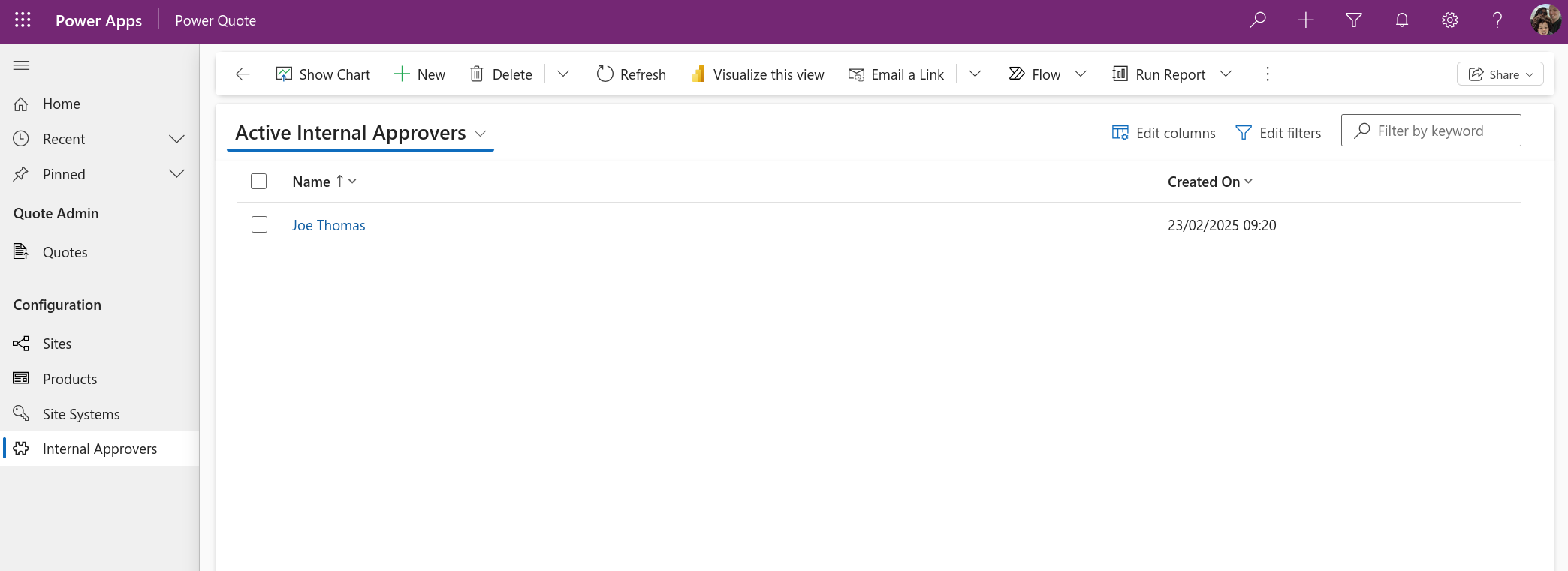The image size is (1568, 571).
Task: Open the settings gear
Action: click(x=1449, y=20)
